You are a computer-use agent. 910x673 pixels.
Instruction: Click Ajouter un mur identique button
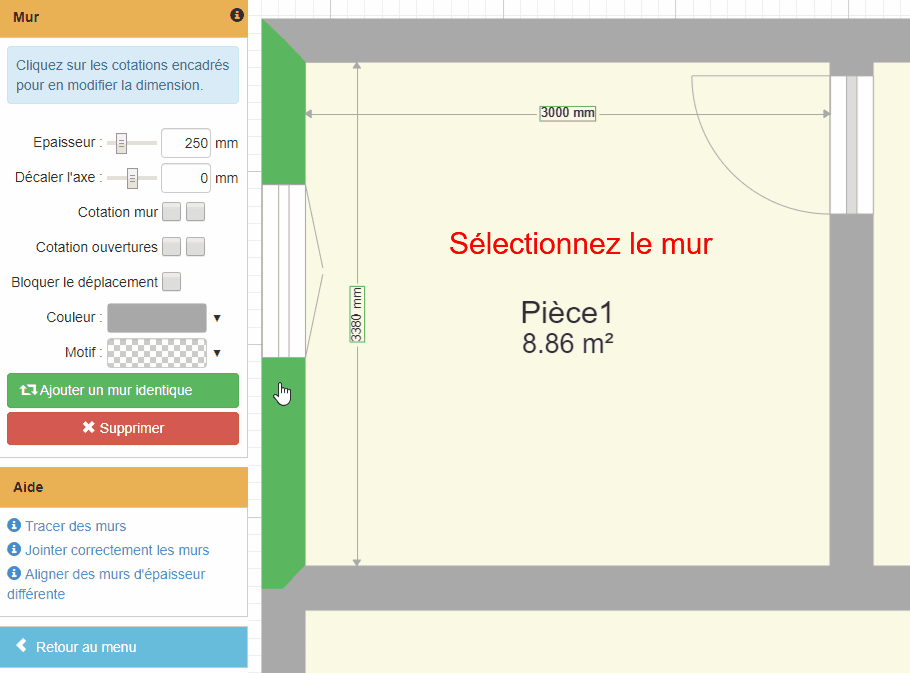pos(123,390)
